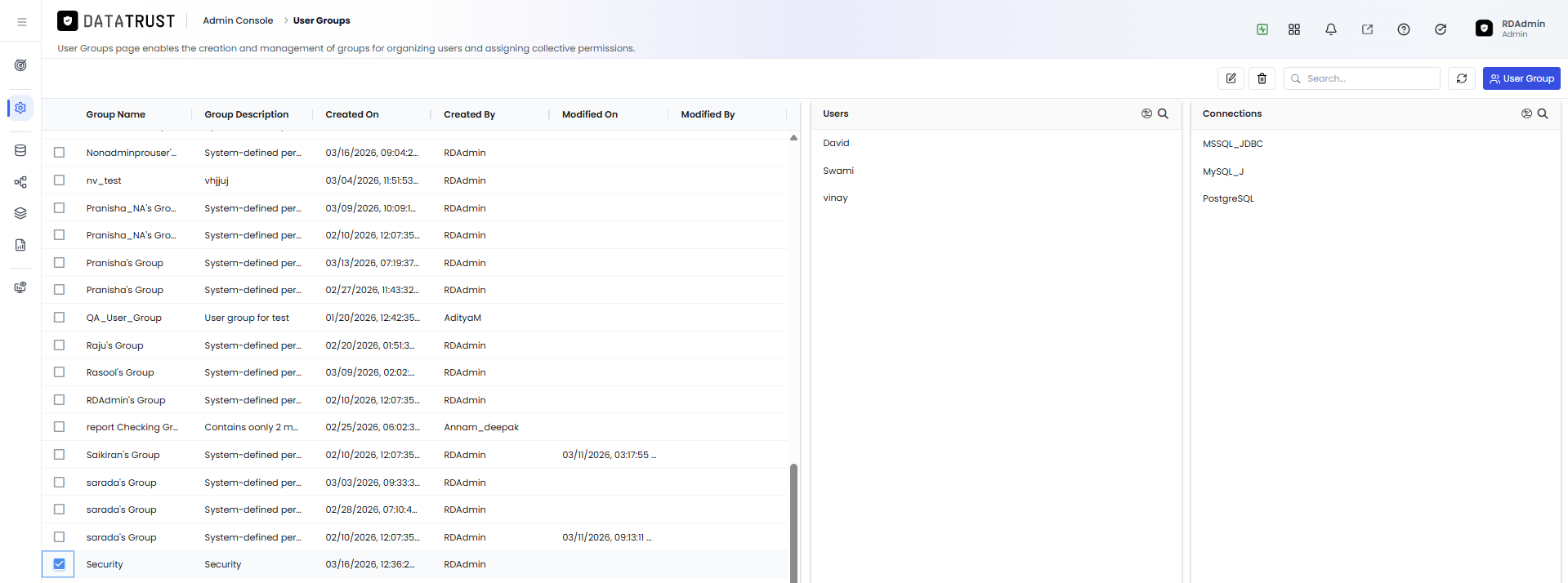Image resolution: width=1568 pixels, height=583 pixels.
Task: Click the delete trash icon
Action: point(1262,78)
